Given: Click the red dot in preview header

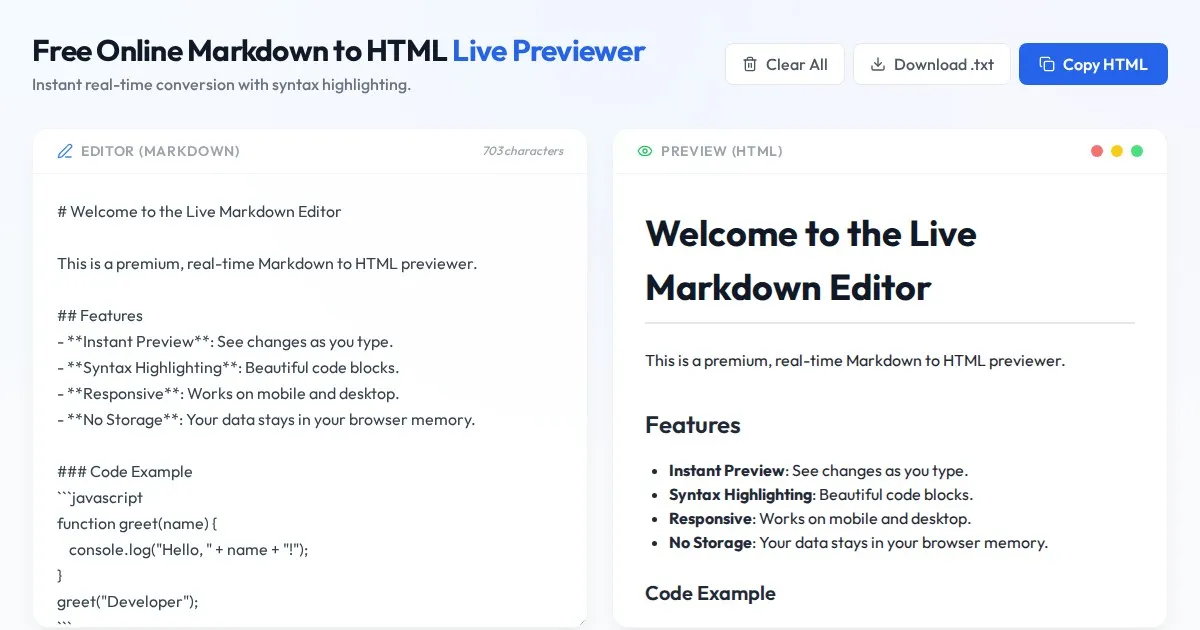Looking at the screenshot, I should [1097, 151].
